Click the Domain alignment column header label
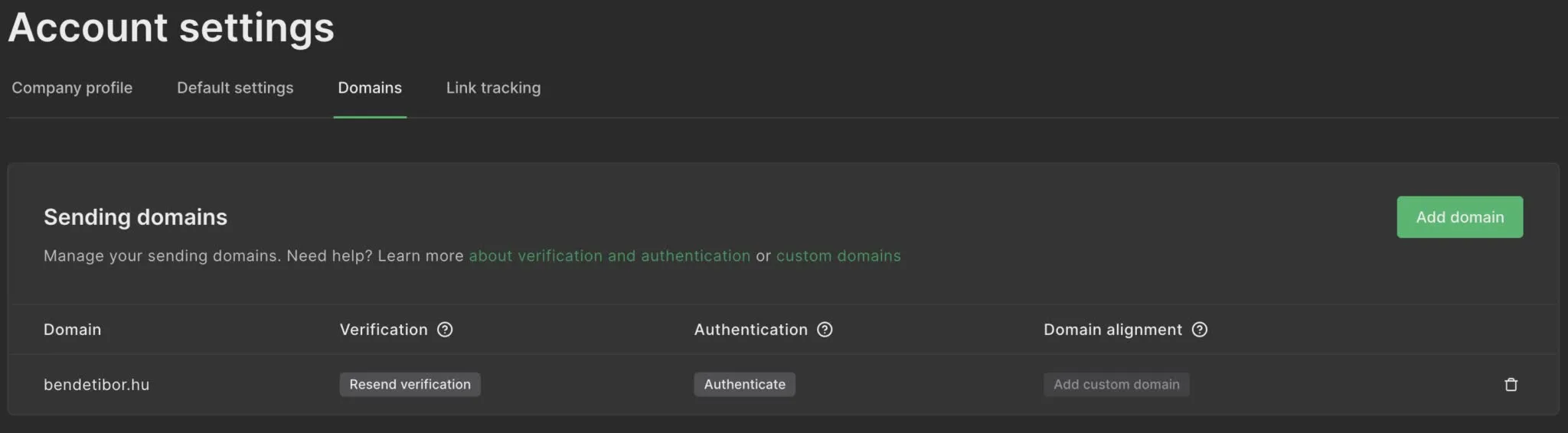This screenshot has width=1568, height=433. click(1112, 330)
